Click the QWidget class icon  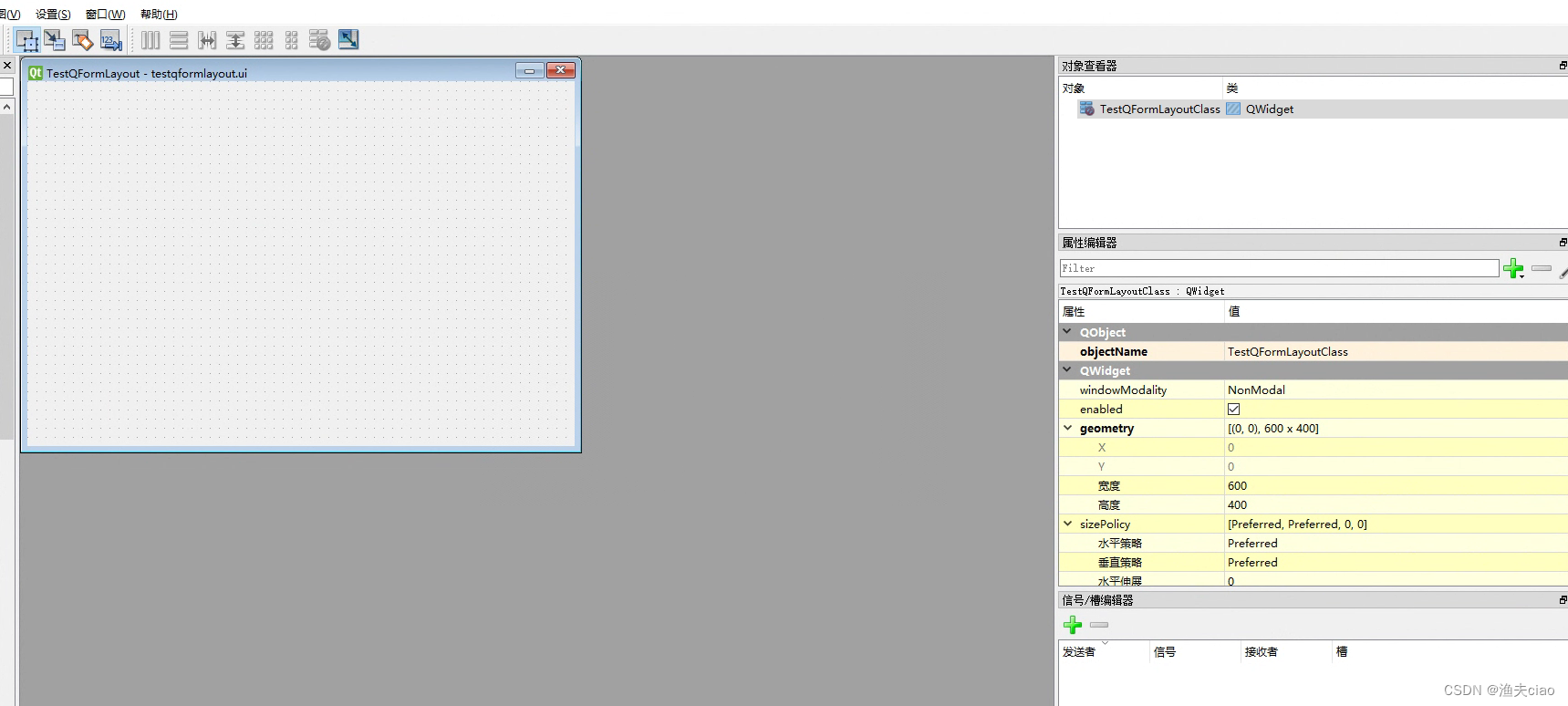coord(1233,109)
